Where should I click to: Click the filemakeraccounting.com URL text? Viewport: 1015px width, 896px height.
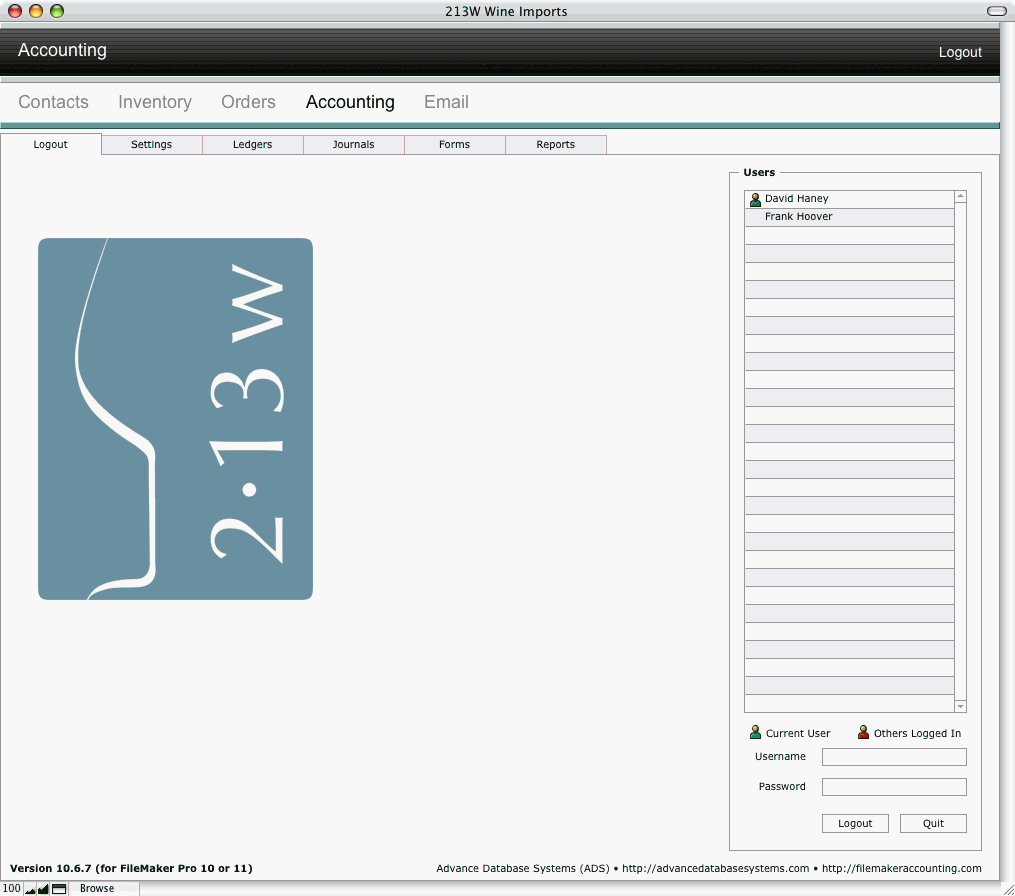click(x=902, y=868)
